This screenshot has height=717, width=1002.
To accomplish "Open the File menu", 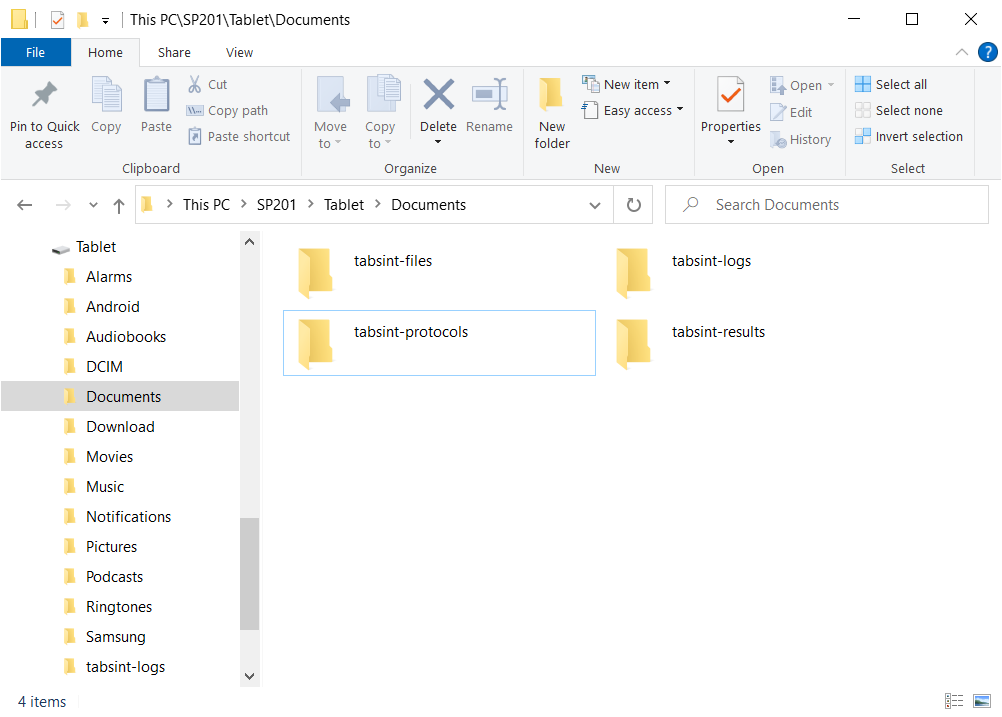I will tap(35, 52).
